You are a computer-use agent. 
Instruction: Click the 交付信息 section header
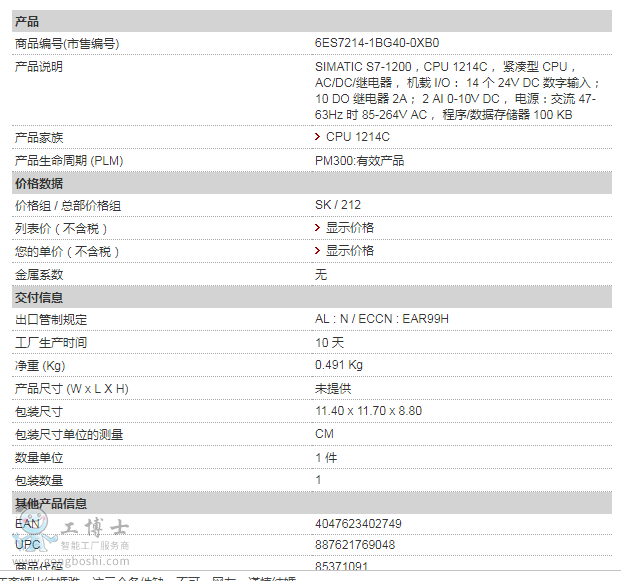[x=312, y=297]
